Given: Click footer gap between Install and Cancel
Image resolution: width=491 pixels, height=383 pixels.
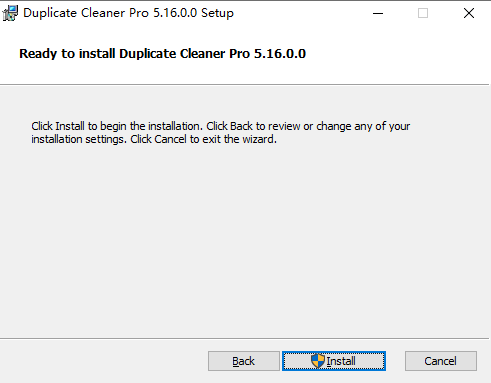Looking at the screenshot, I should pos(395,361).
